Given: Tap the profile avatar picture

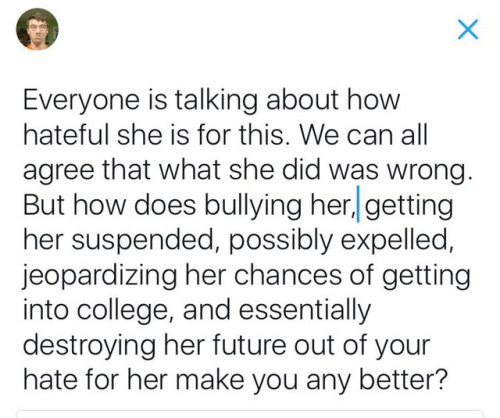Looking at the screenshot, I should tap(37, 29).
